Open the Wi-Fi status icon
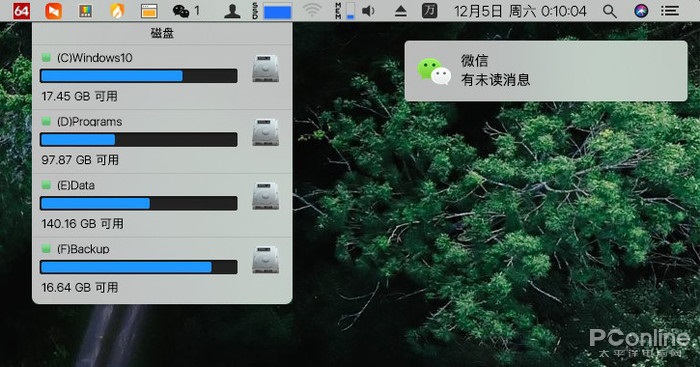Image resolution: width=700 pixels, height=367 pixels. 312,11
